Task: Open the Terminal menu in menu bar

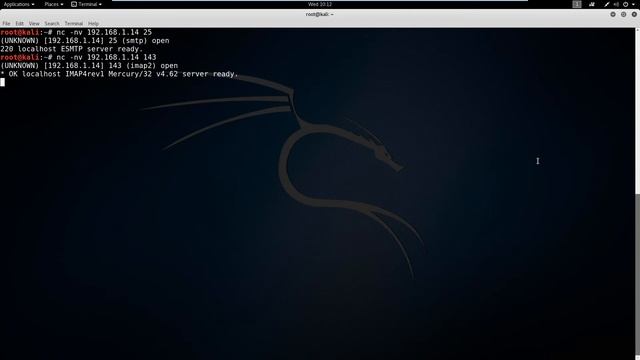Action: tap(73, 24)
